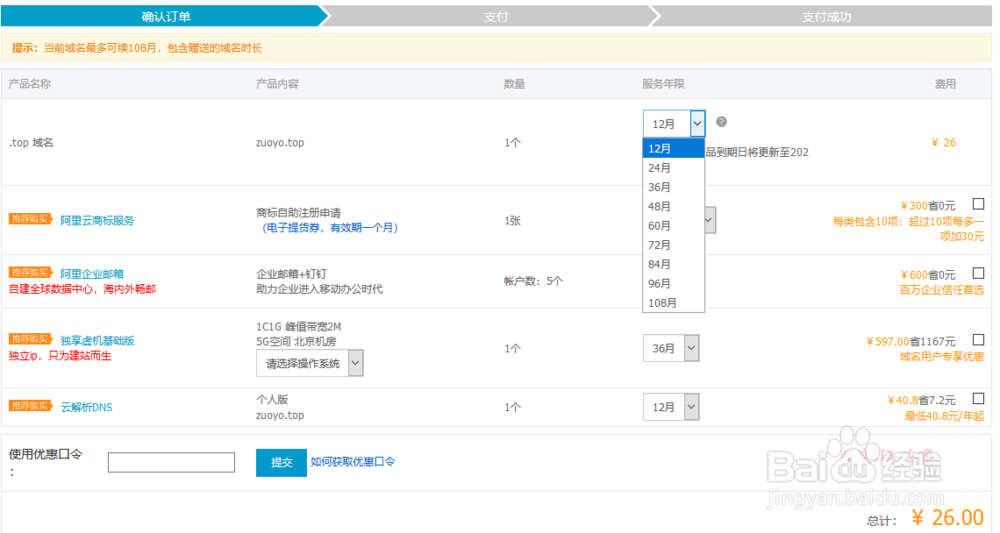The height and width of the screenshot is (533, 1000).
Task: Select 12月 in the dropdown list
Action: pos(673,149)
